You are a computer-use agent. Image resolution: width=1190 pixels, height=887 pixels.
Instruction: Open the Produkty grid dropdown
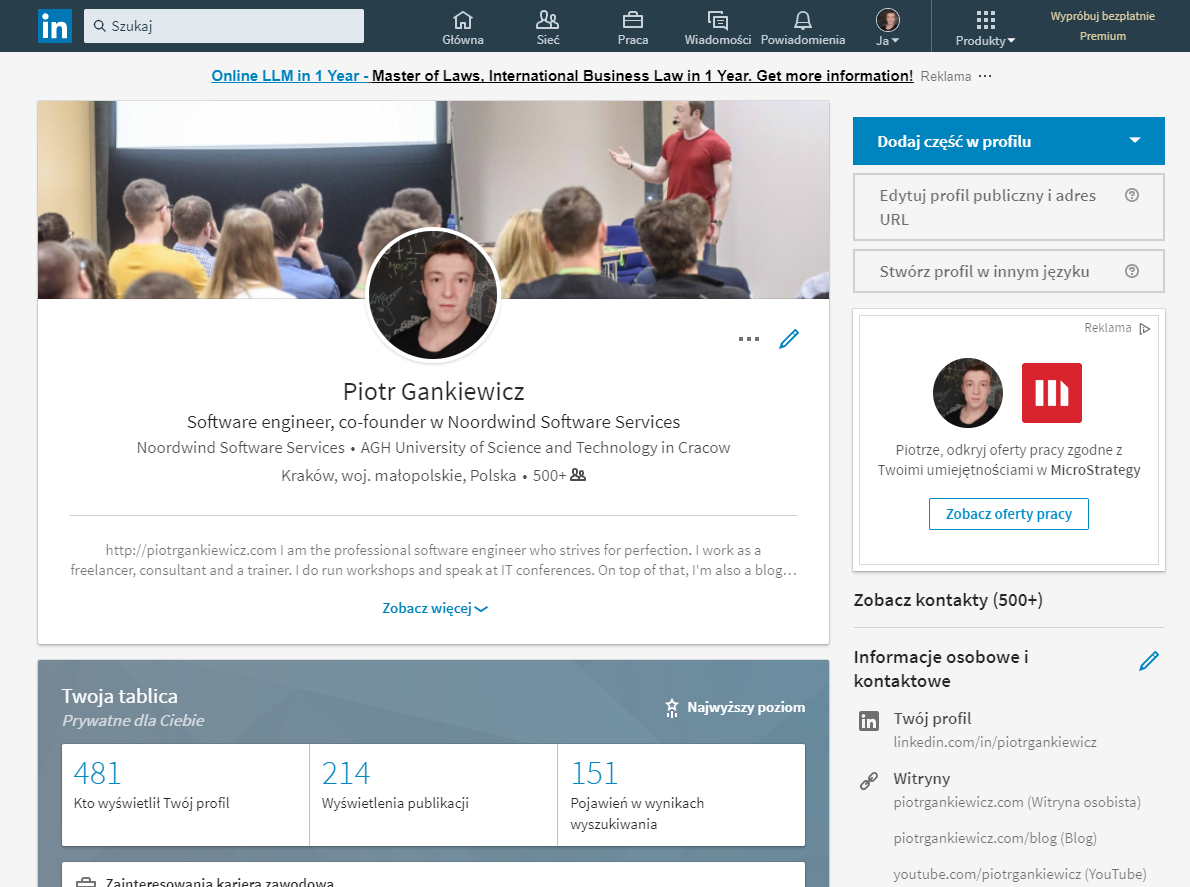coord(985,27)
